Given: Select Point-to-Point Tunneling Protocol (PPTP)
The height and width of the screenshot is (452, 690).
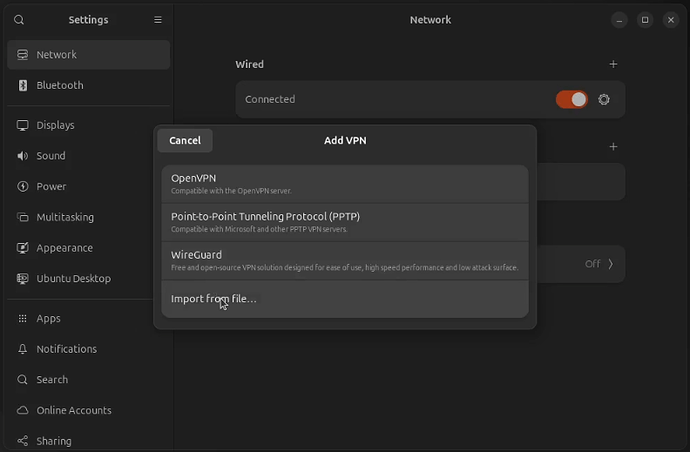Looking at the screenshot, I should click(x=344, y=222).
